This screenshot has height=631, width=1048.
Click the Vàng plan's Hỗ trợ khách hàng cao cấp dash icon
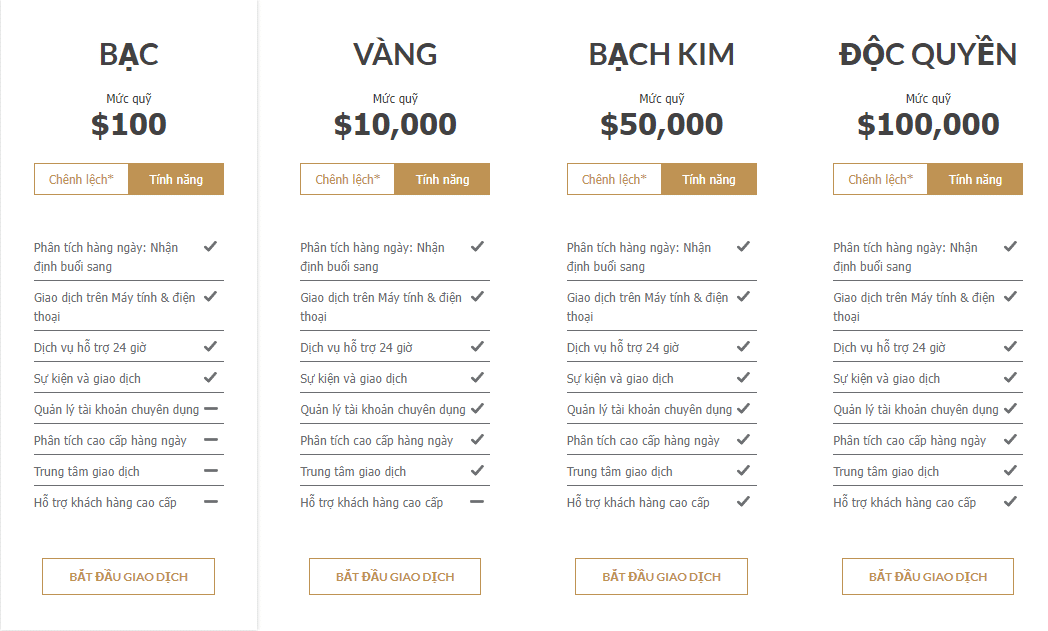click(477, 501)
